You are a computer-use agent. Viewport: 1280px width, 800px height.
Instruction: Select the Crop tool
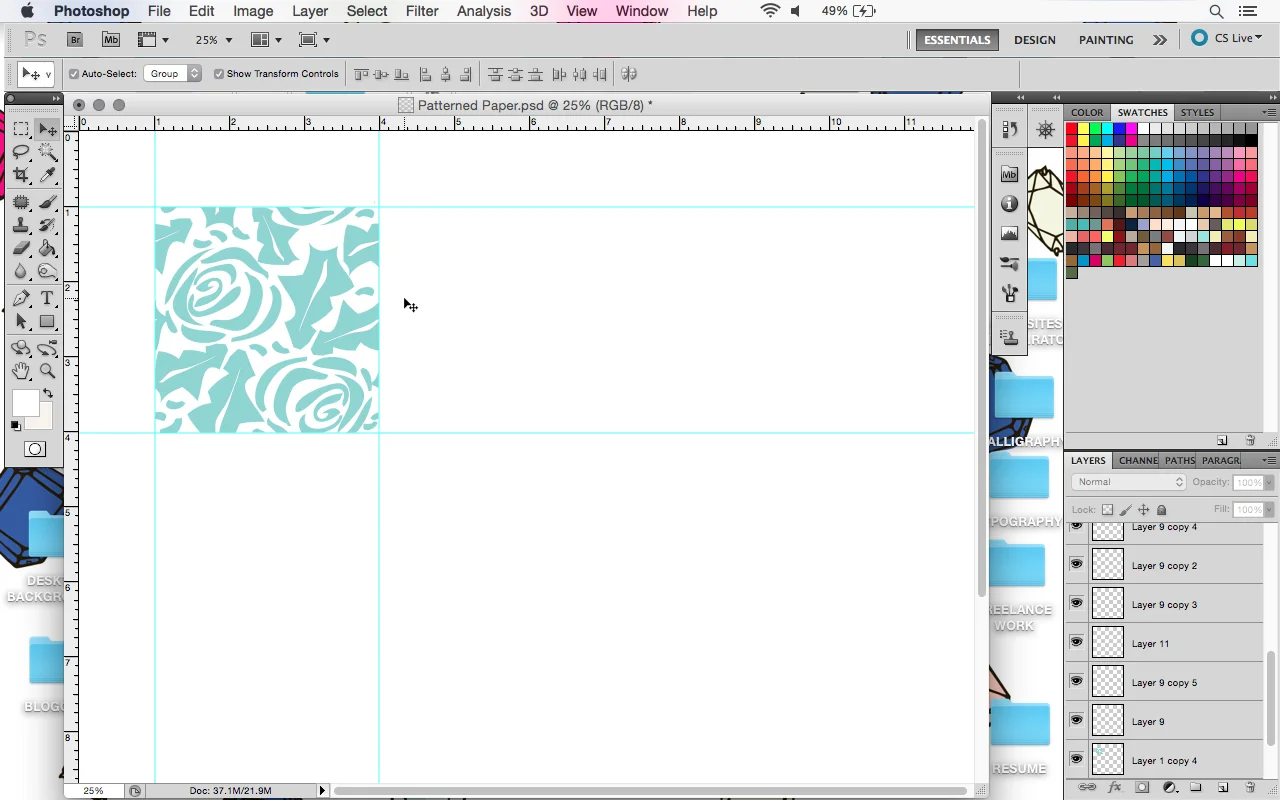pyautogui.click(x=21, y=175)
